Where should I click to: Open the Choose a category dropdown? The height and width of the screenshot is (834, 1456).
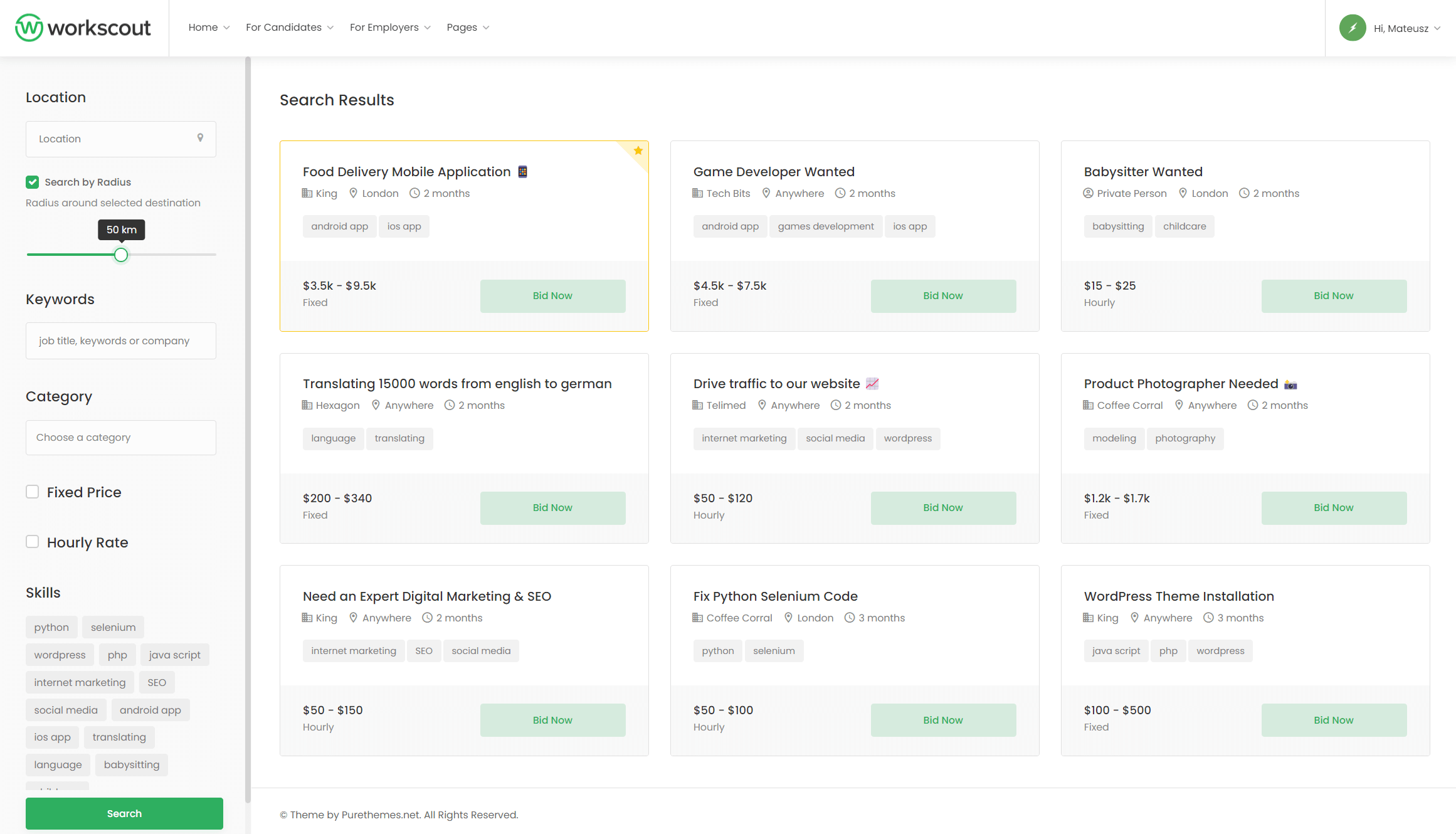[120, 438]
